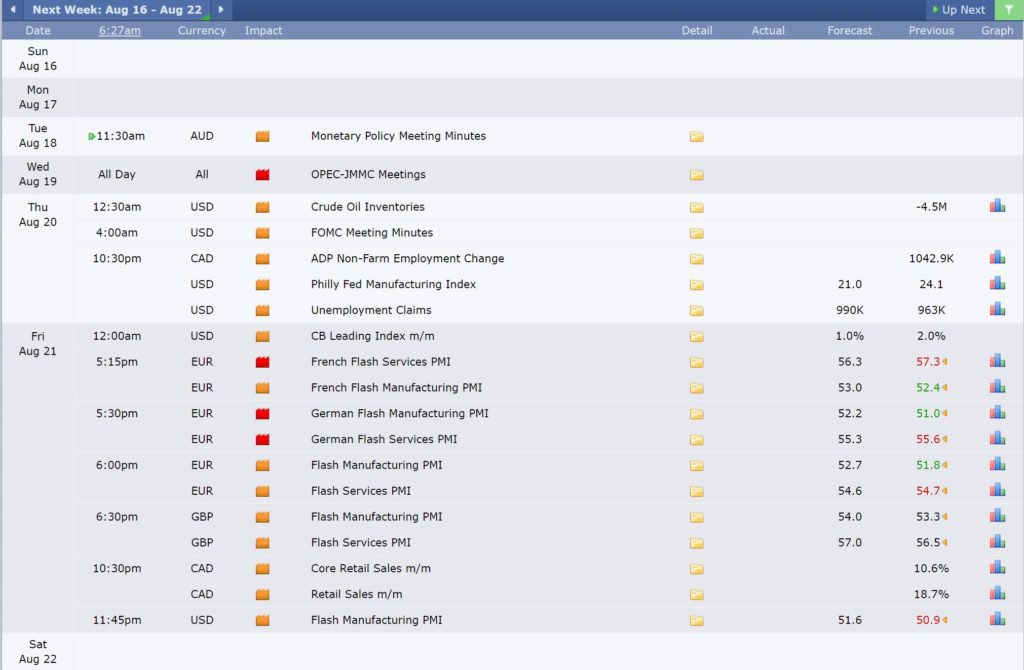The height and width of the screenshot is (670, 1024).
Task: Click the 11:30am time for AUD event
Action: 120,136
